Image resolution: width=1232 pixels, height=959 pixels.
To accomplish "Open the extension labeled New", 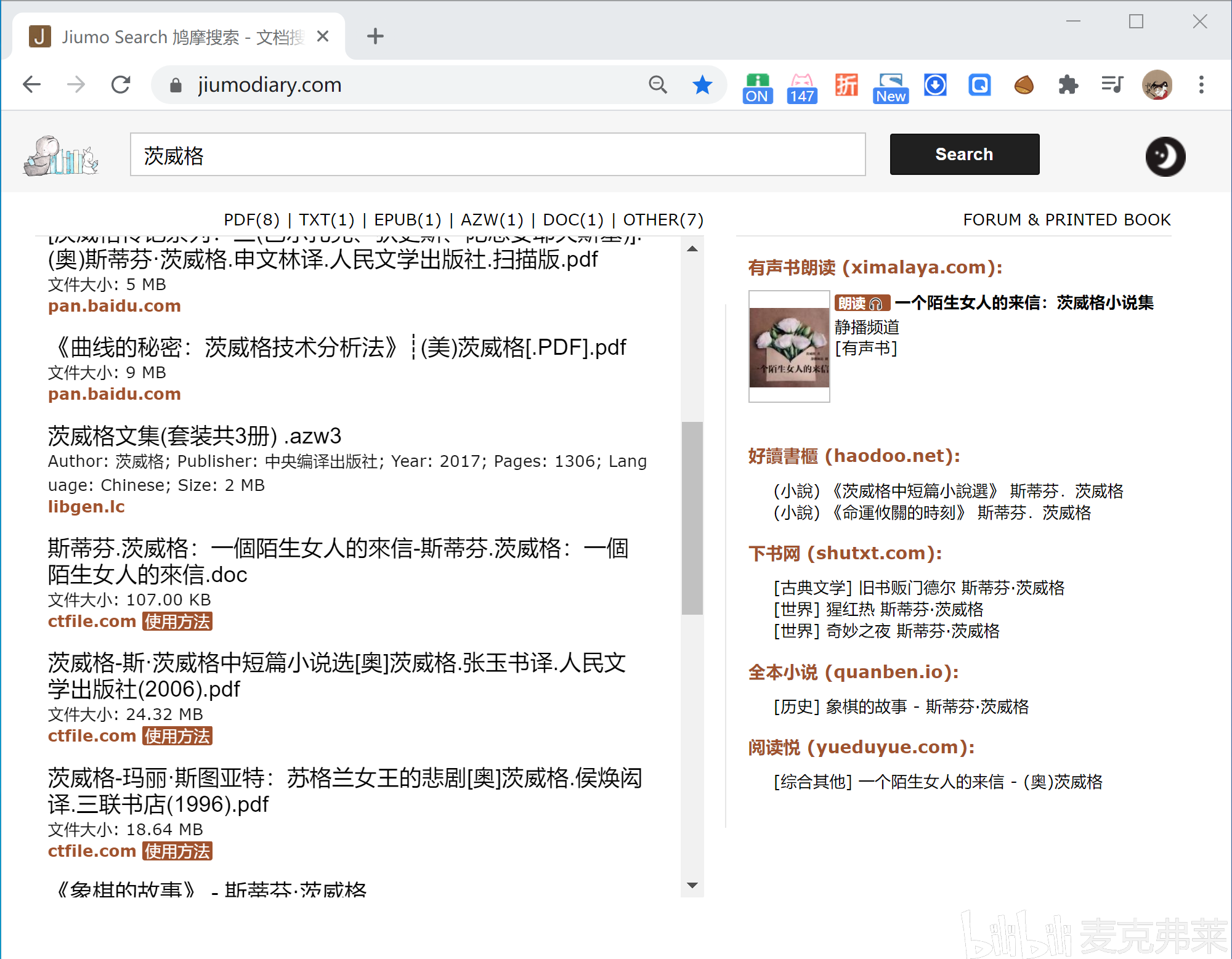I will pyautogui.click(x=891, y=88).
